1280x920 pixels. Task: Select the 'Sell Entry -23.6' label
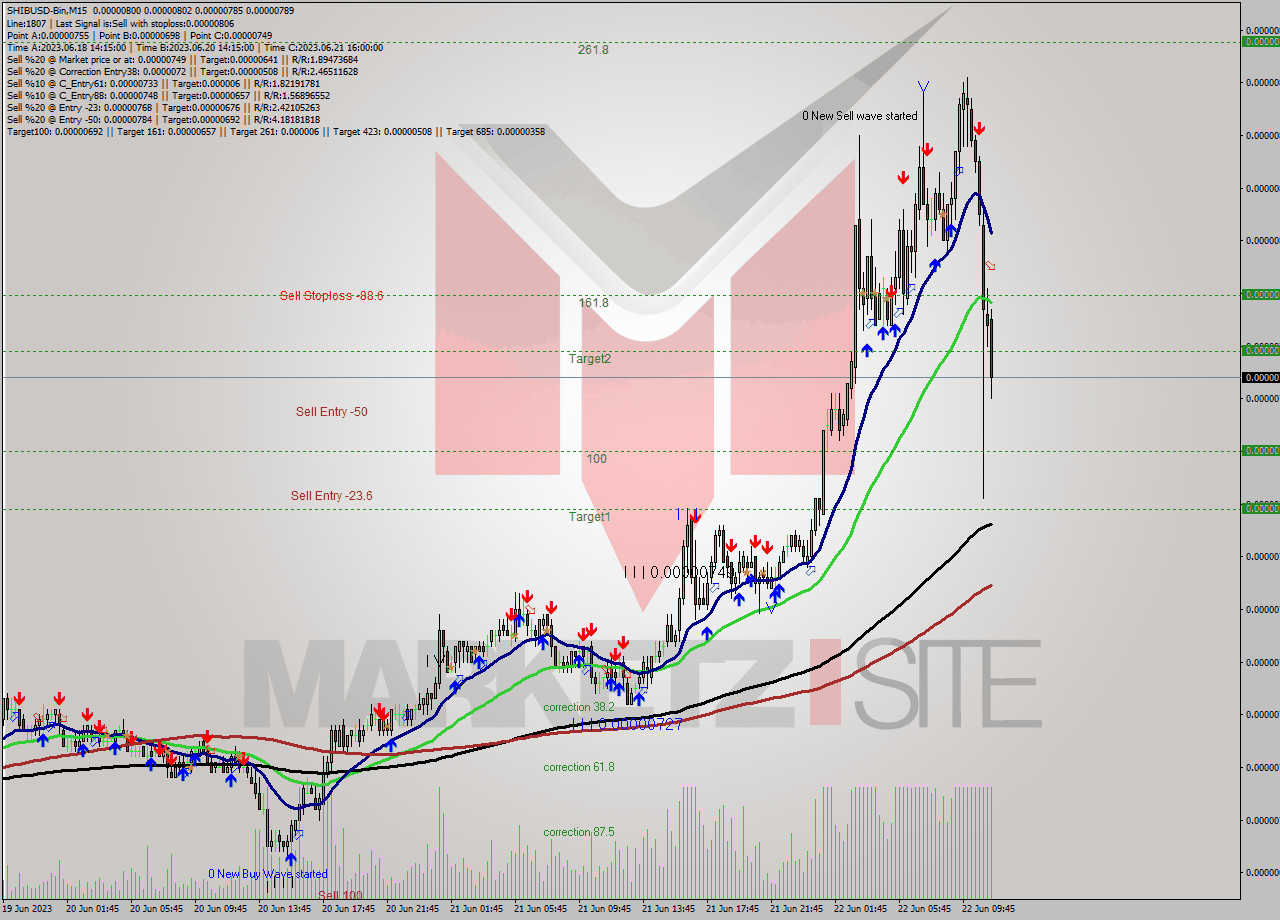coord(331,496)
